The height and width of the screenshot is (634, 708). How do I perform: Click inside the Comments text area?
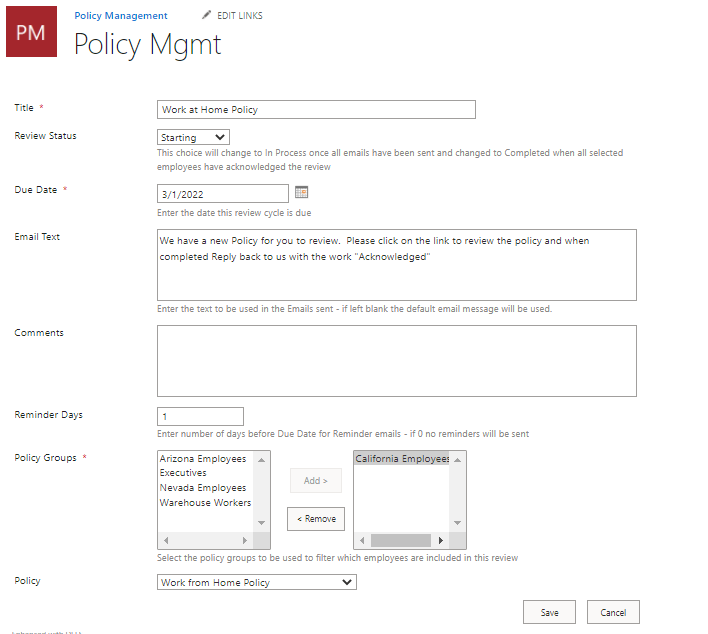[397, 361]
